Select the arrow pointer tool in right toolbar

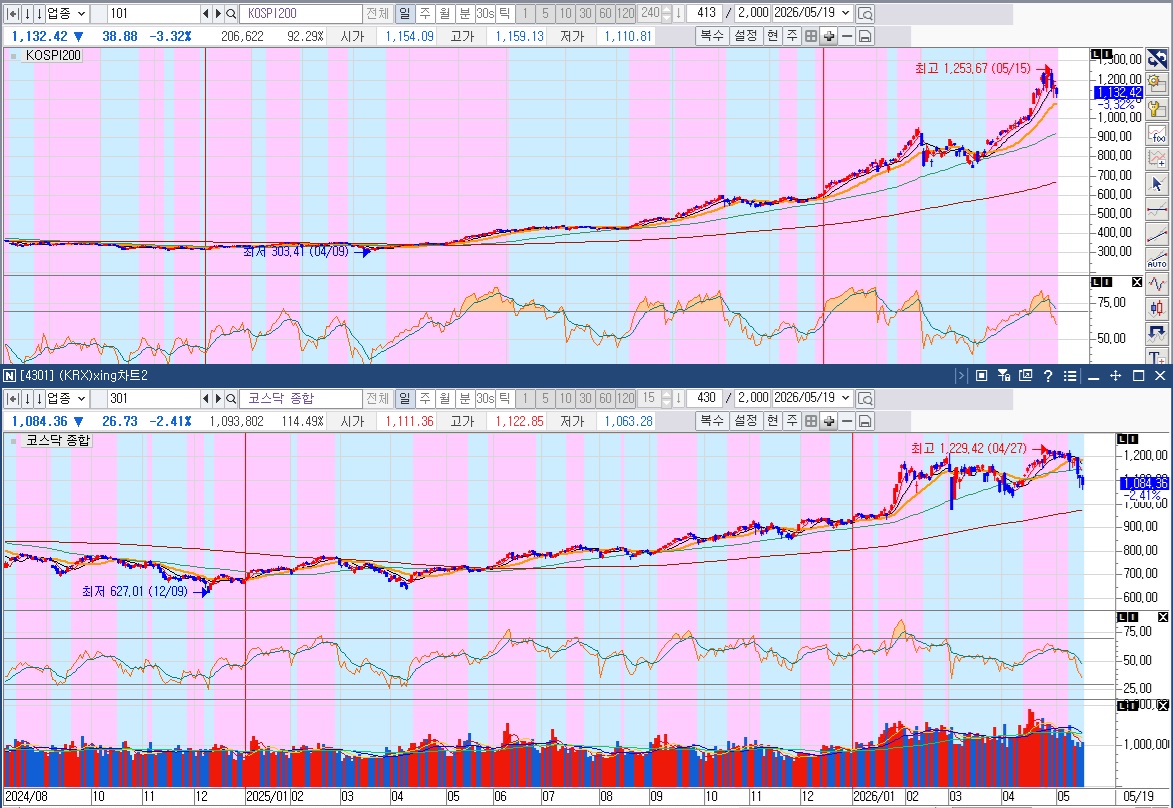(1157, 183)
